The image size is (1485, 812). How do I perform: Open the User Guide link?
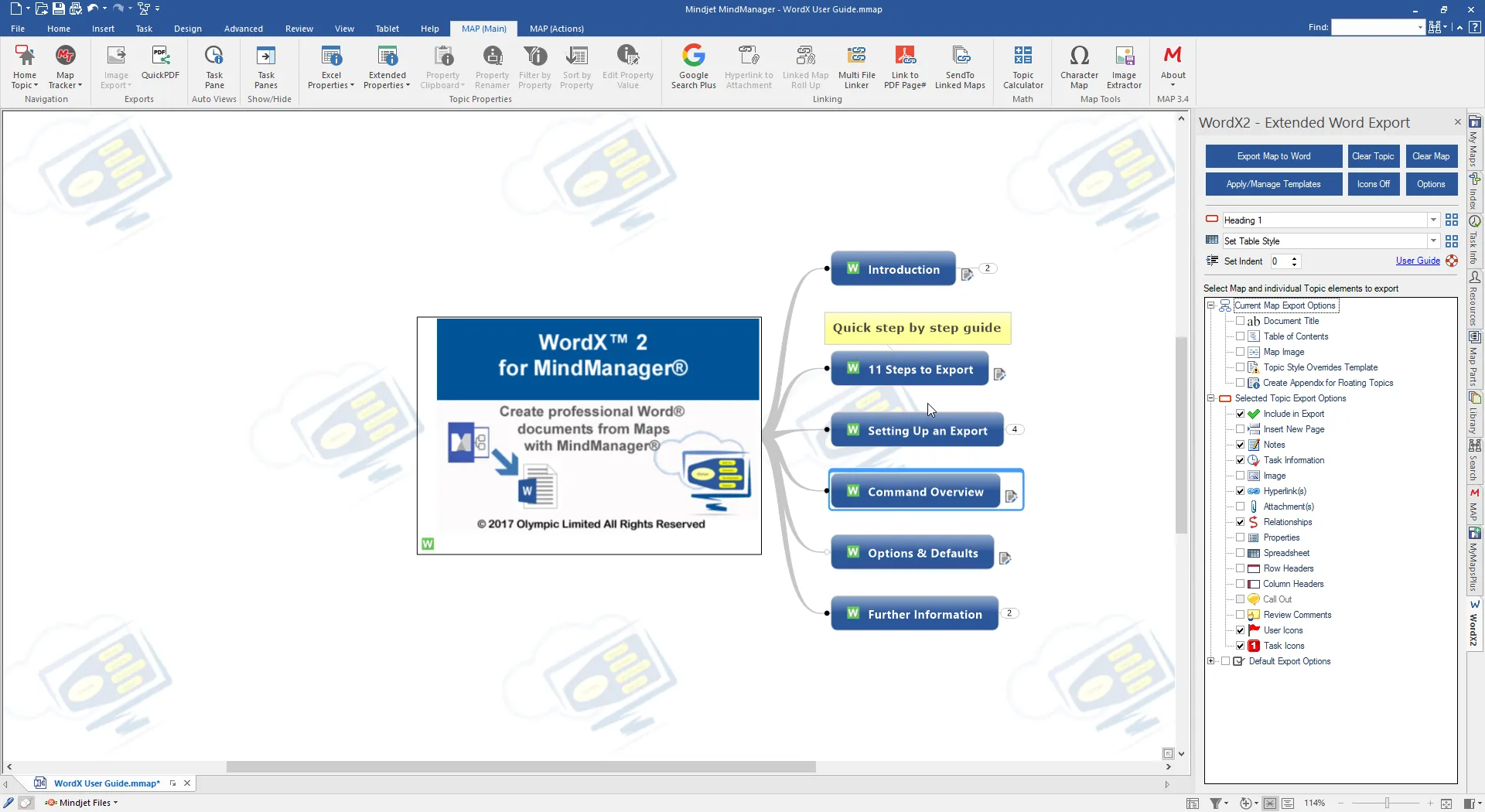click(1417, 261)
